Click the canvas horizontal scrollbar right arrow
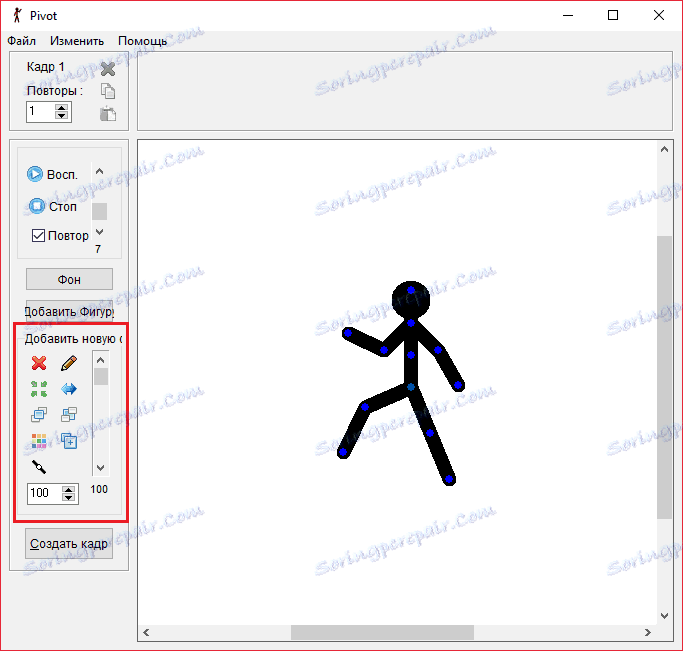Viewport: 683px width, 651px height. [648, 632]
